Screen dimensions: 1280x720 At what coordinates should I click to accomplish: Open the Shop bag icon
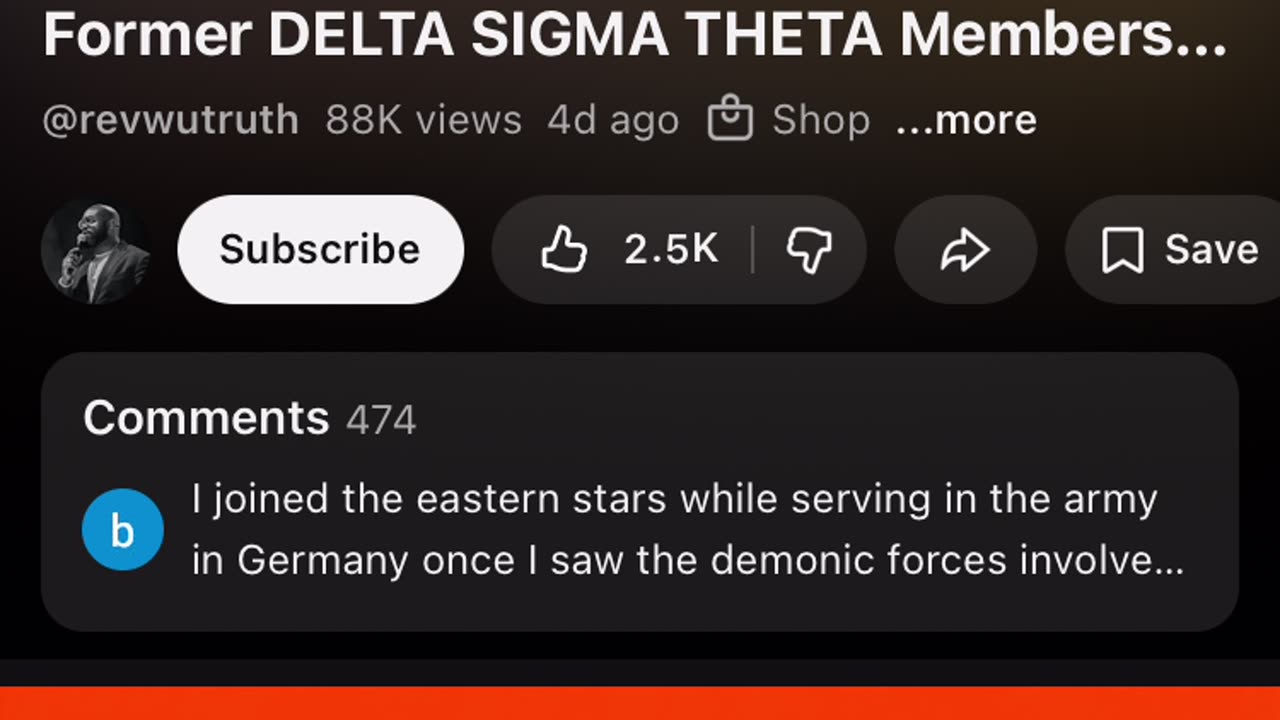[730, 120]
